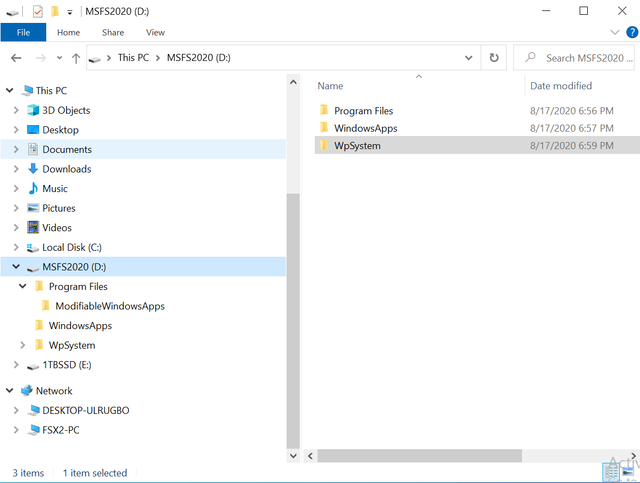Open the Help question mark icon
Image resolution: width=640 pixels, height=483 pixels.
tap(632, 32)
